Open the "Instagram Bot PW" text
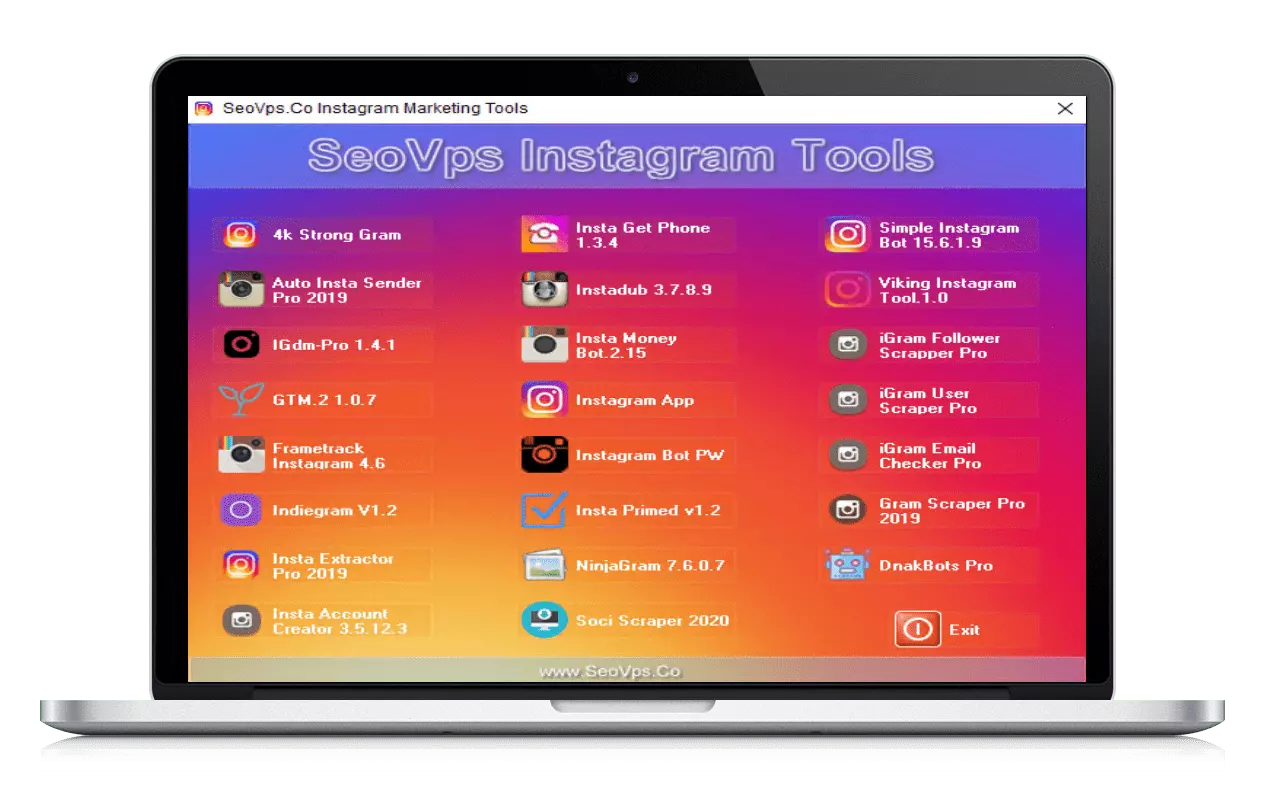Screen dimensions: 1277x799 click(x=650, y=455)
